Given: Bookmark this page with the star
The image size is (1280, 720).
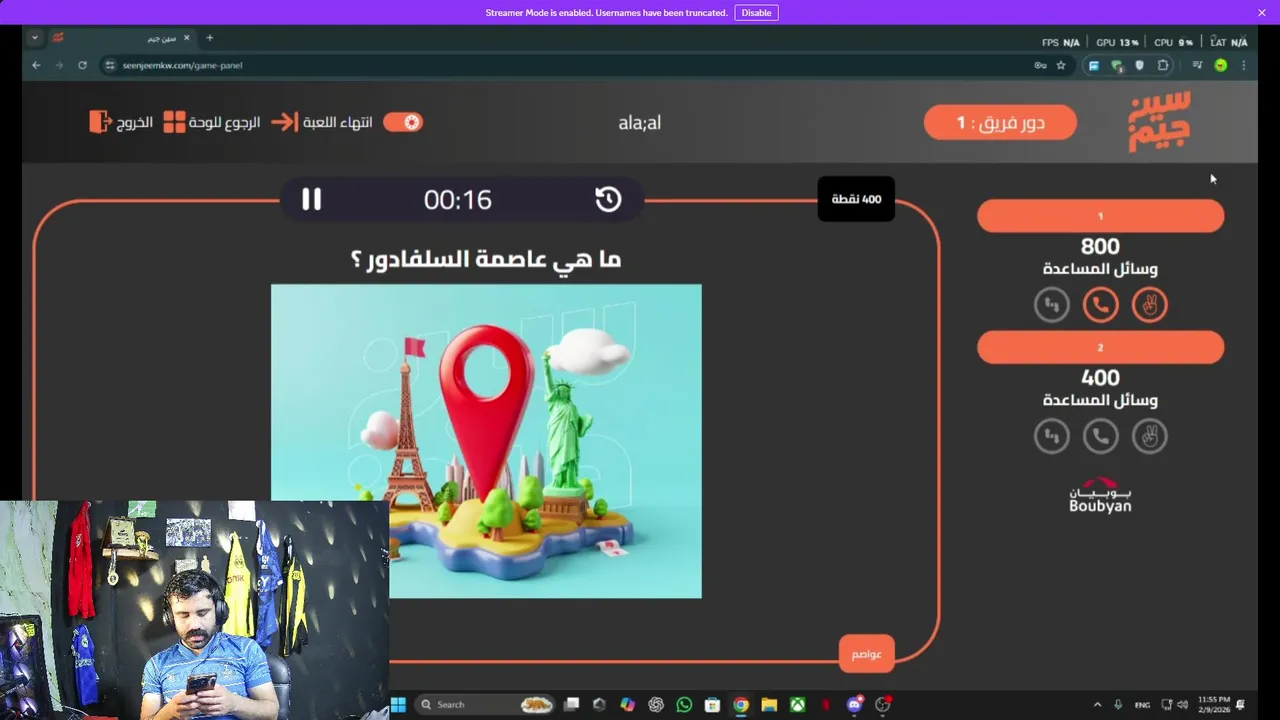Looking at the screenshot, I should [1061, 65].
